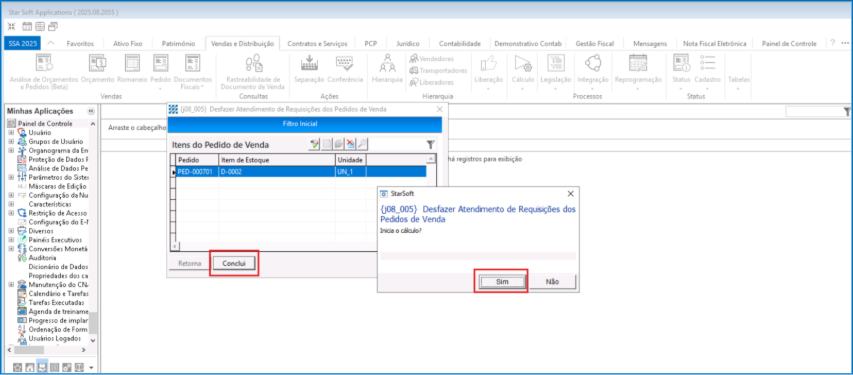Click the cascading windows quick access icon

pyautogui.click(x=53, y=26)
